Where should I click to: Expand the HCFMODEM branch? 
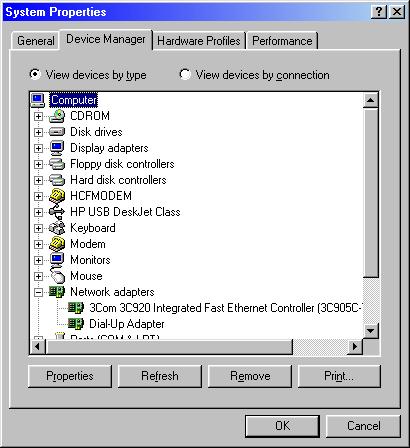[x=38, y=196]
